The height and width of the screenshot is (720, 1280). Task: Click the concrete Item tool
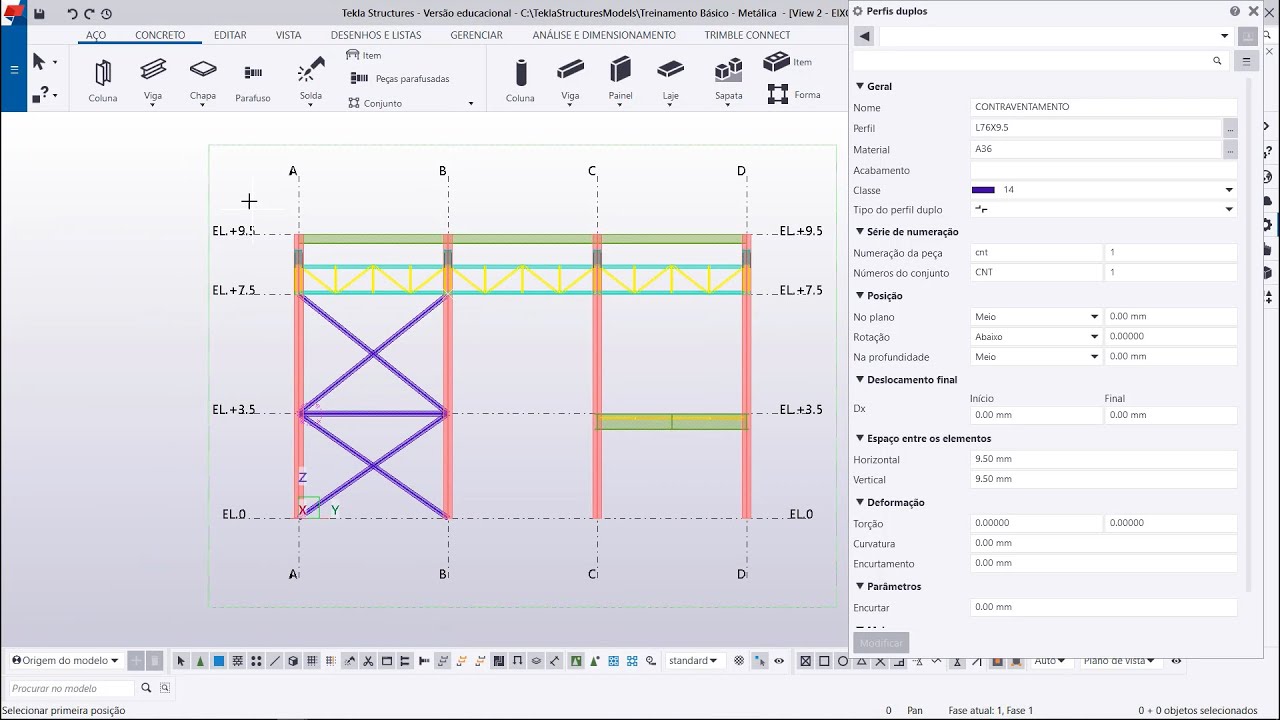pyautogui.click(x=788, y=62)
